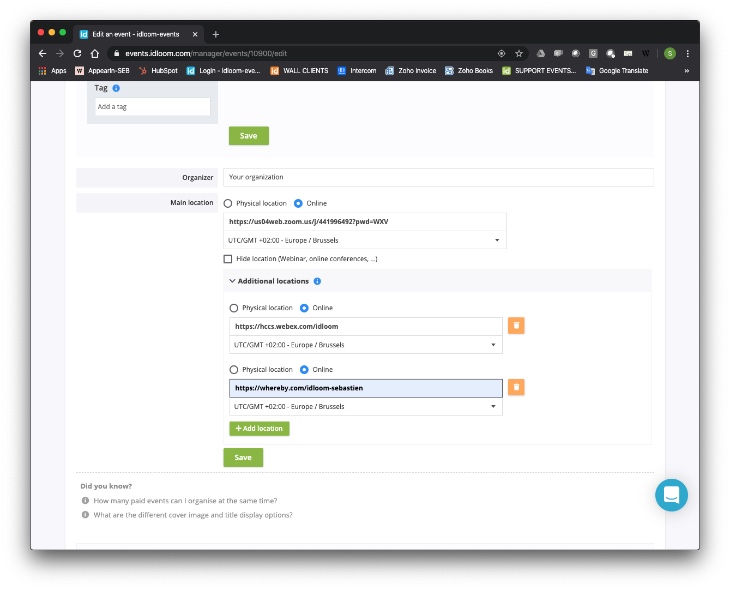The width and height of the screenshot is (730, 590).
Task: Open the Login - idloom-eve... bookmark
Action: (x=223, y=71)
